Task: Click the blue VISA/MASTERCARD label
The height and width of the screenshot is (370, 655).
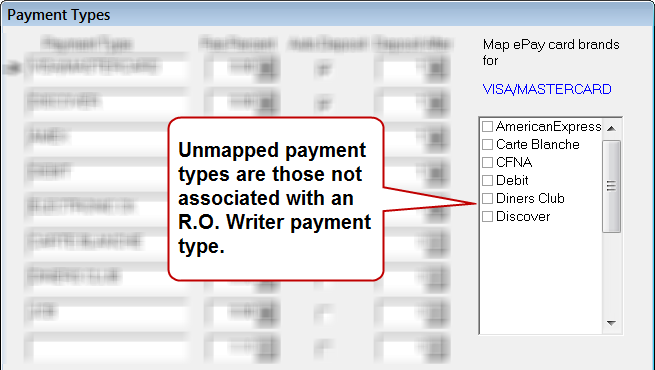Action: (547, 89)
